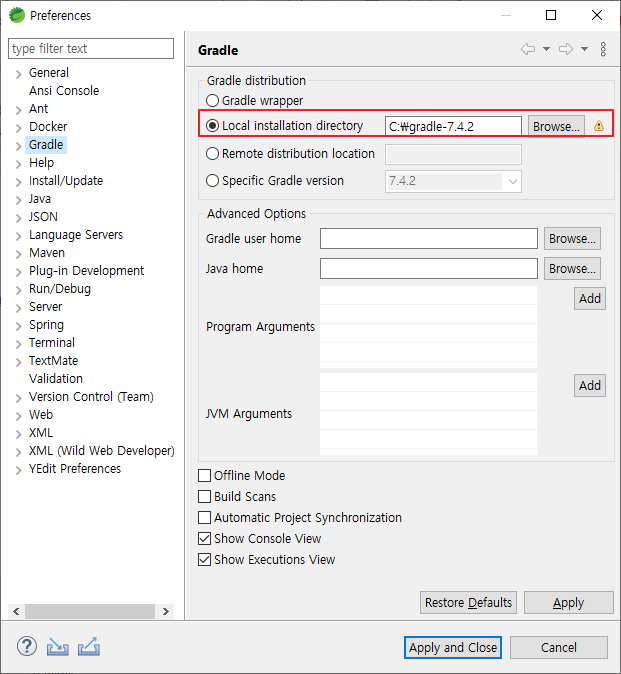Screen dimensions: 621x674
Task: Select Run/Debug preferences page
Action: (60, 289)
